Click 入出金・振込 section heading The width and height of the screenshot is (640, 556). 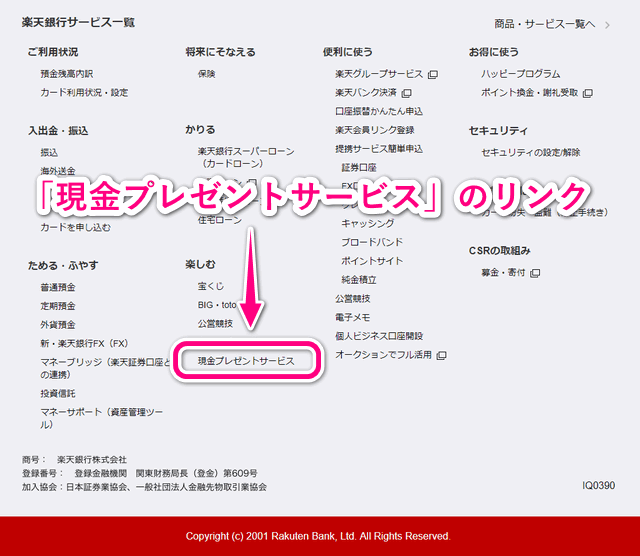[58, 131]
